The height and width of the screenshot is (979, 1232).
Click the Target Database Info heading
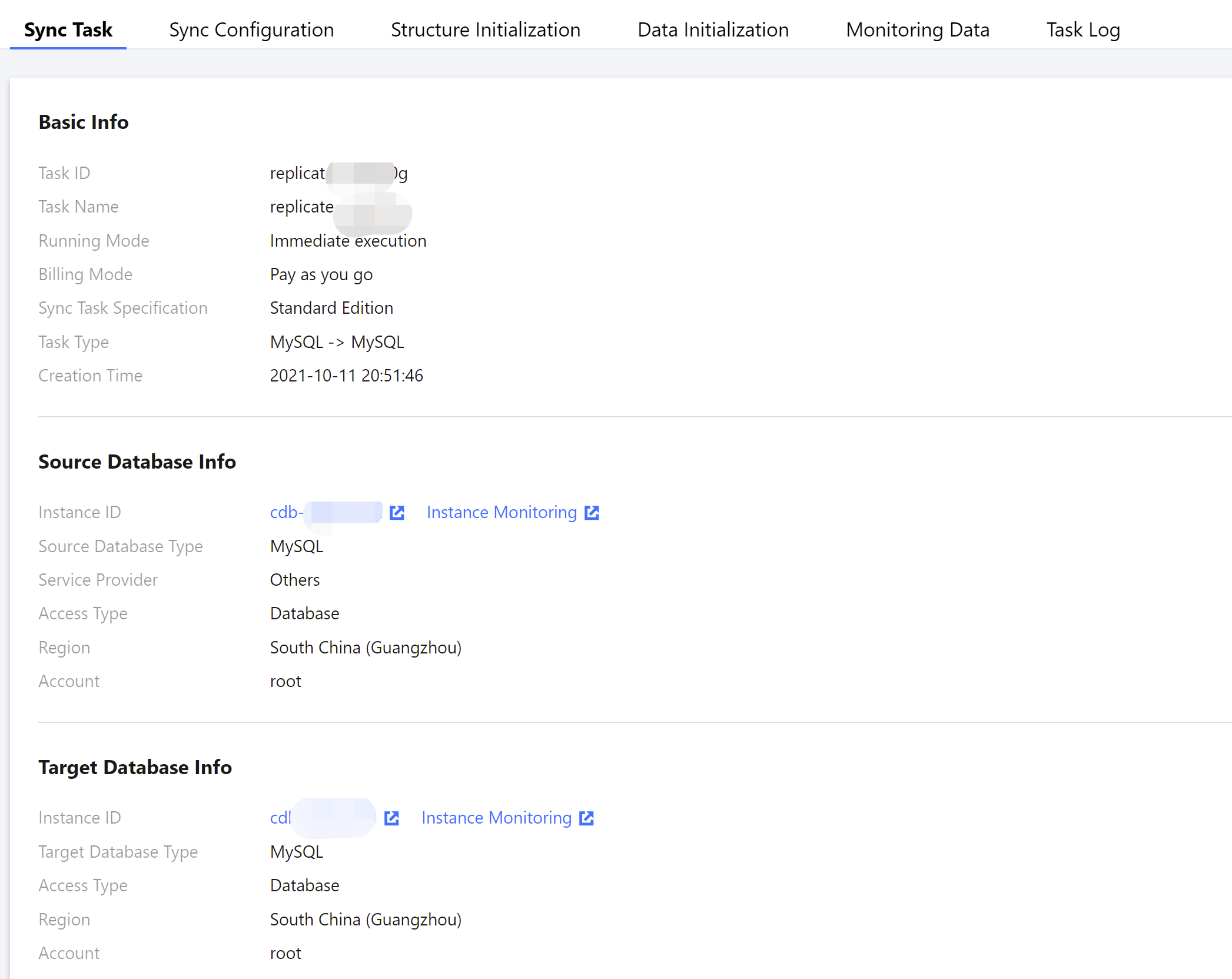click(135, 768)
